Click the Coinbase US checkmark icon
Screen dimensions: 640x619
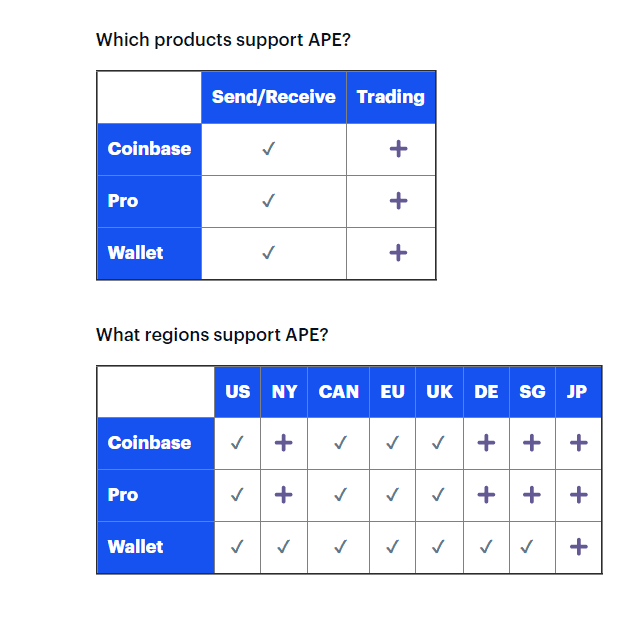(x=237, y=443)
